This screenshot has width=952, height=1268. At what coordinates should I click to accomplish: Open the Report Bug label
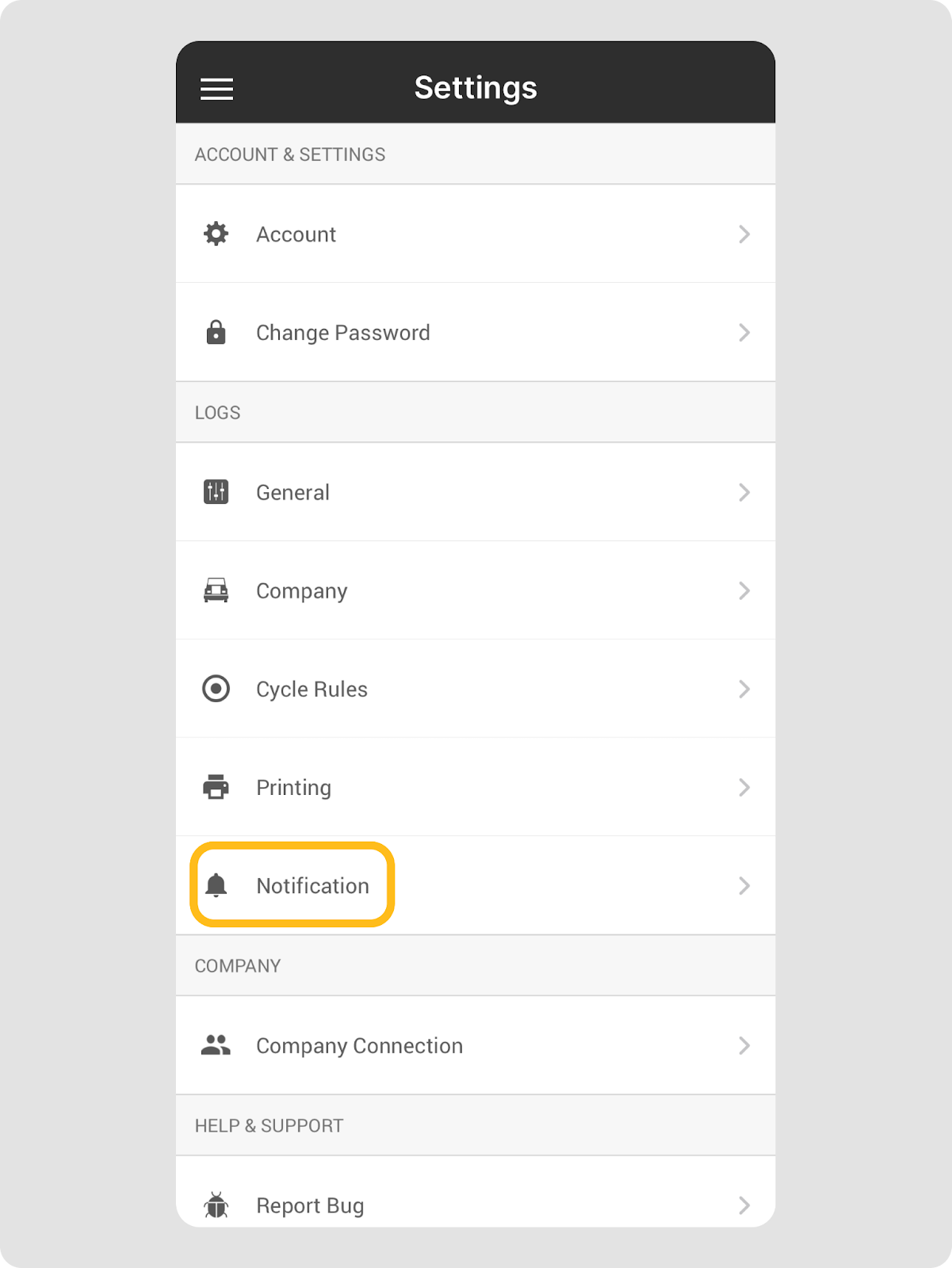point(310,1205)
